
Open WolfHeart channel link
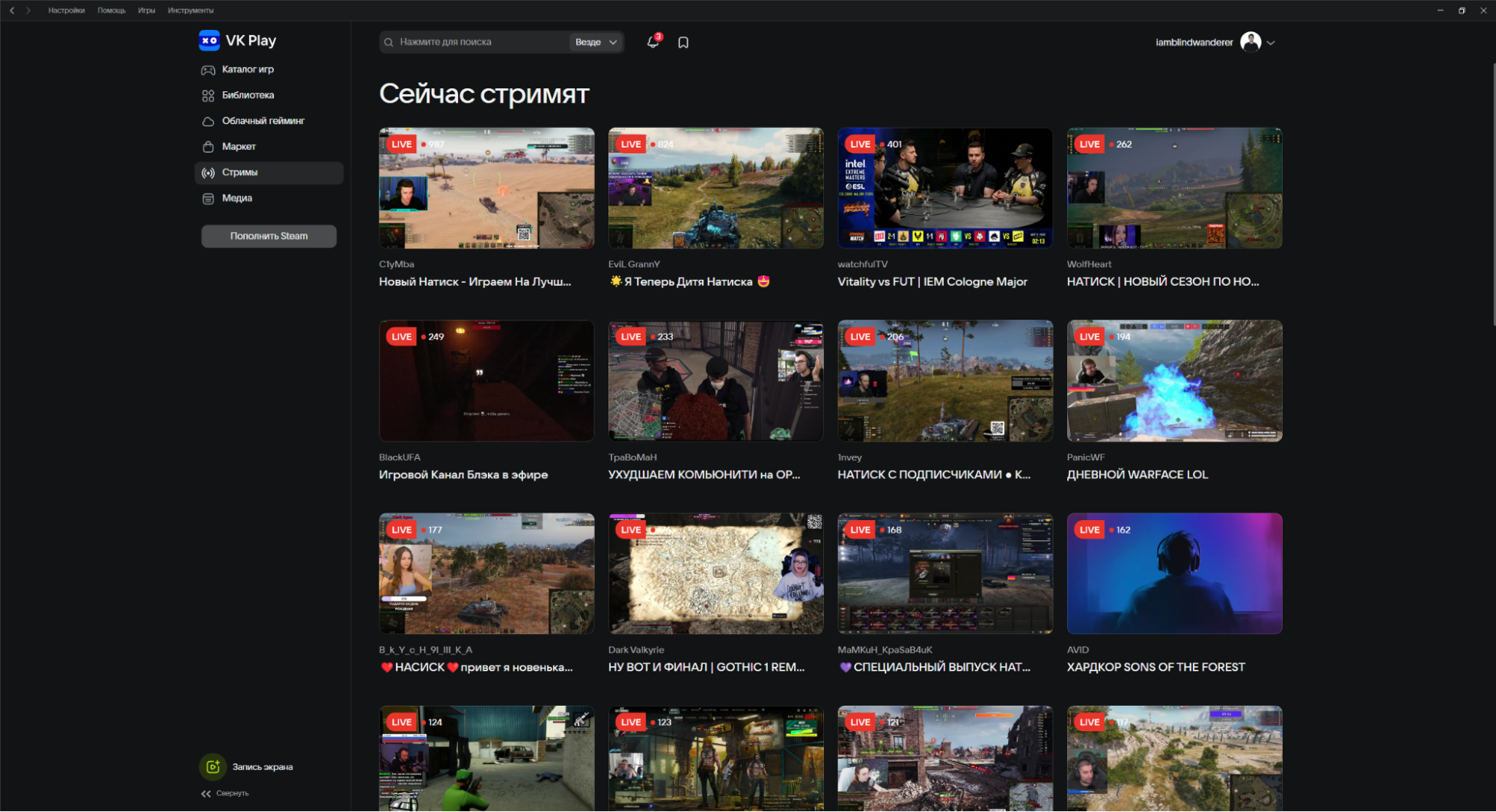tap(1089, 264)
